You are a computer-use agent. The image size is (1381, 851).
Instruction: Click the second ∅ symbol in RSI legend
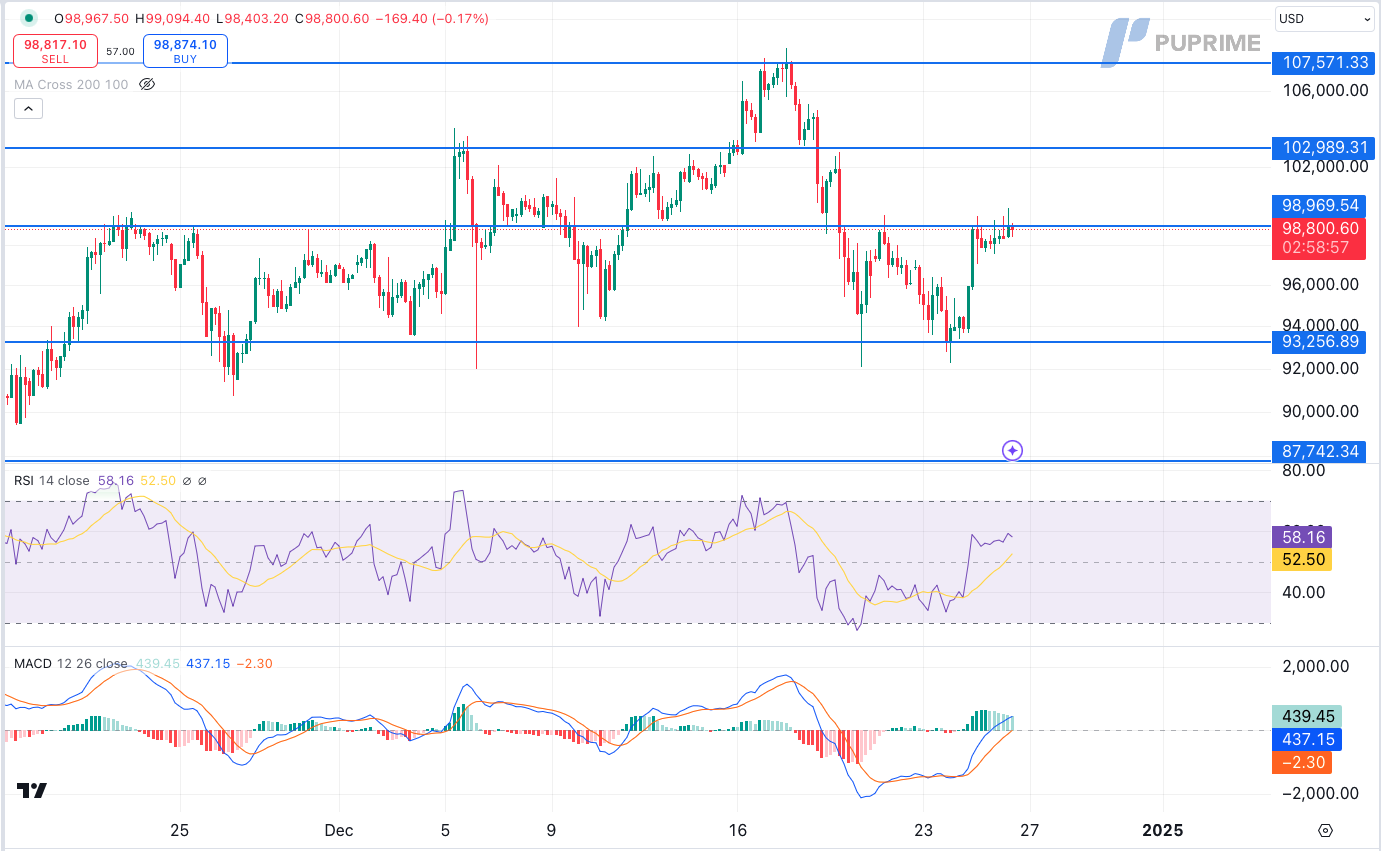pyautogui.click(x=202, y=481)
